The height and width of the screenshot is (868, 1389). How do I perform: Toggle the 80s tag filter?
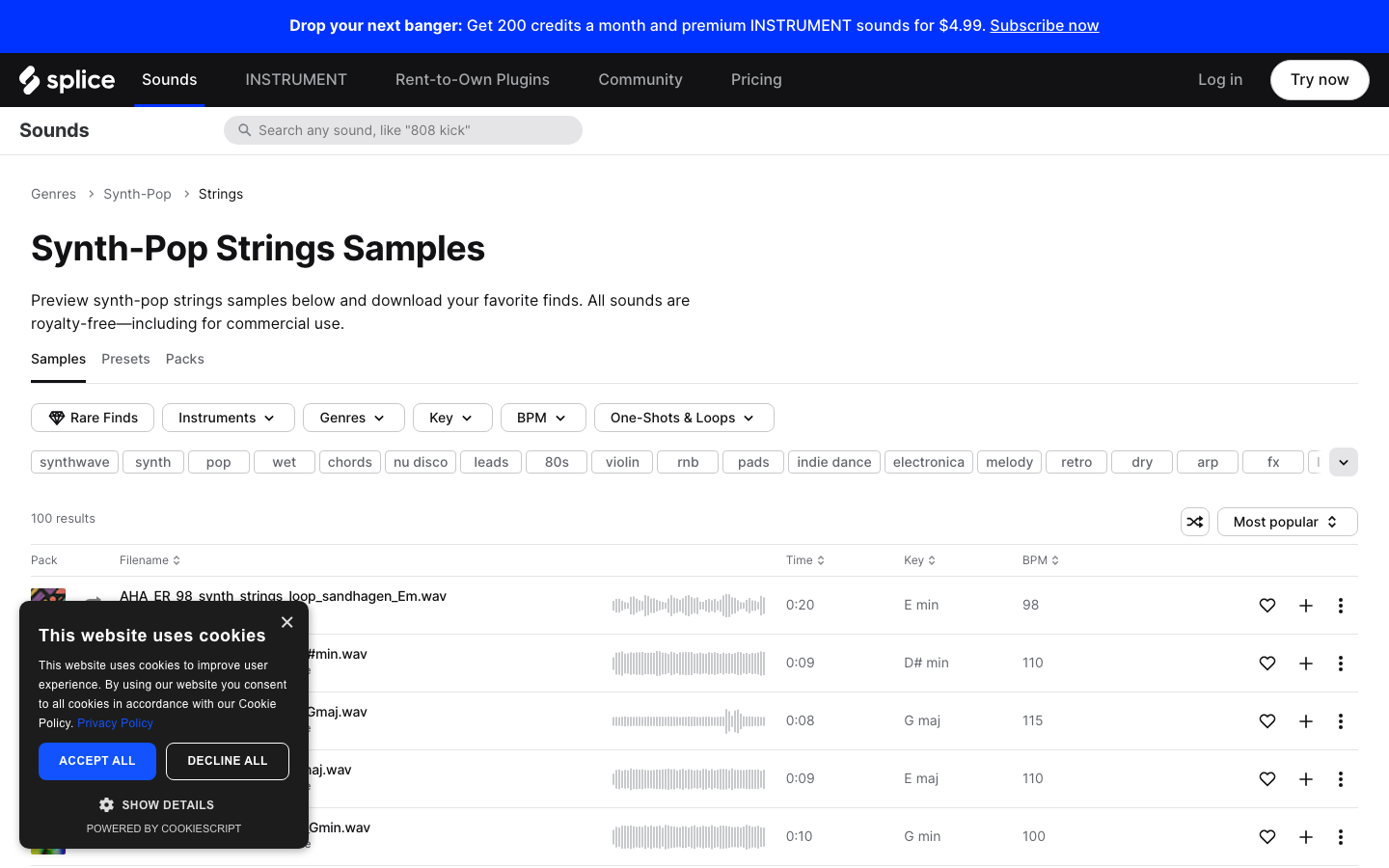click(557, 462)
